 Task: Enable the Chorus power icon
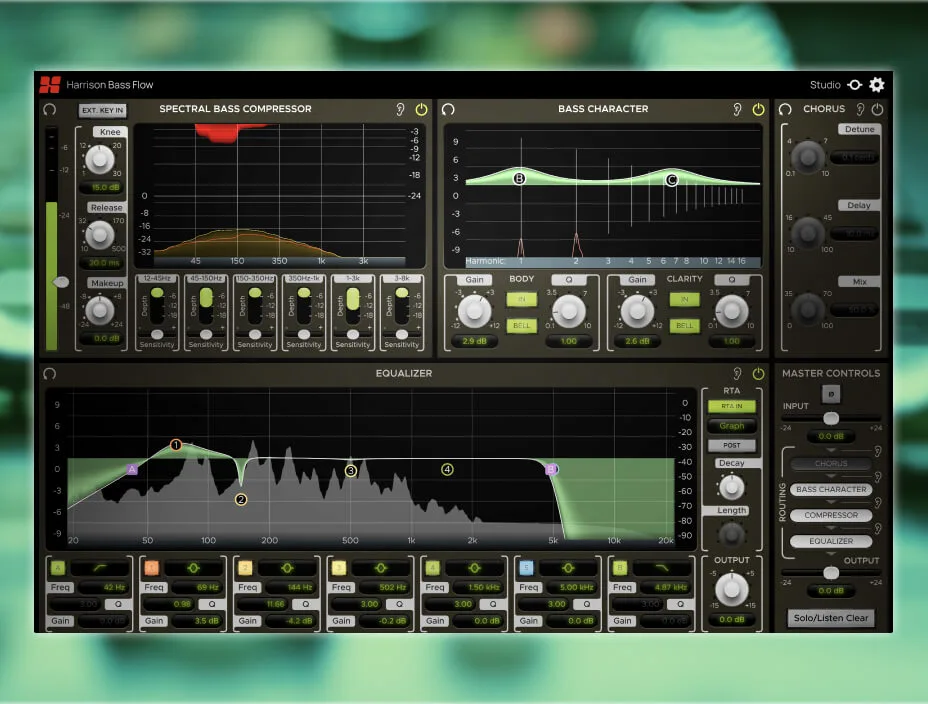[x=877, y=109]
